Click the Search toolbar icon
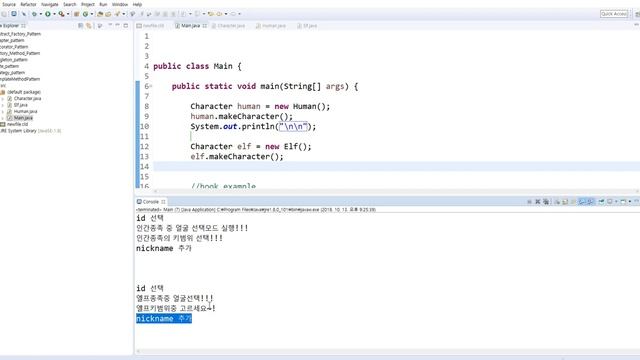Viewport: 640px width, 360px height. click(x=117, y=14)
